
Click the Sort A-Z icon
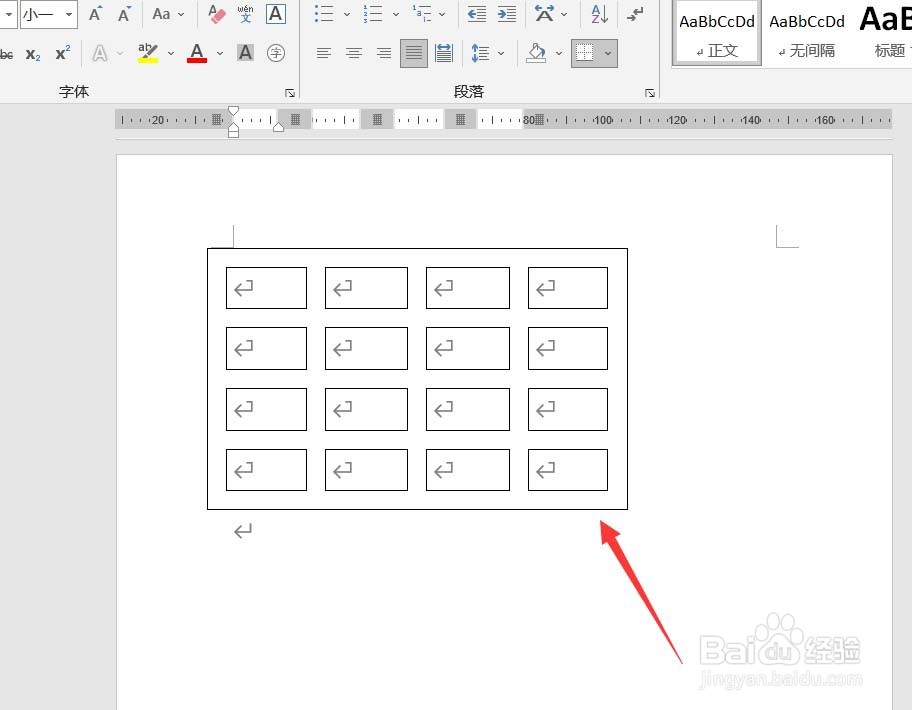[599, 14]
